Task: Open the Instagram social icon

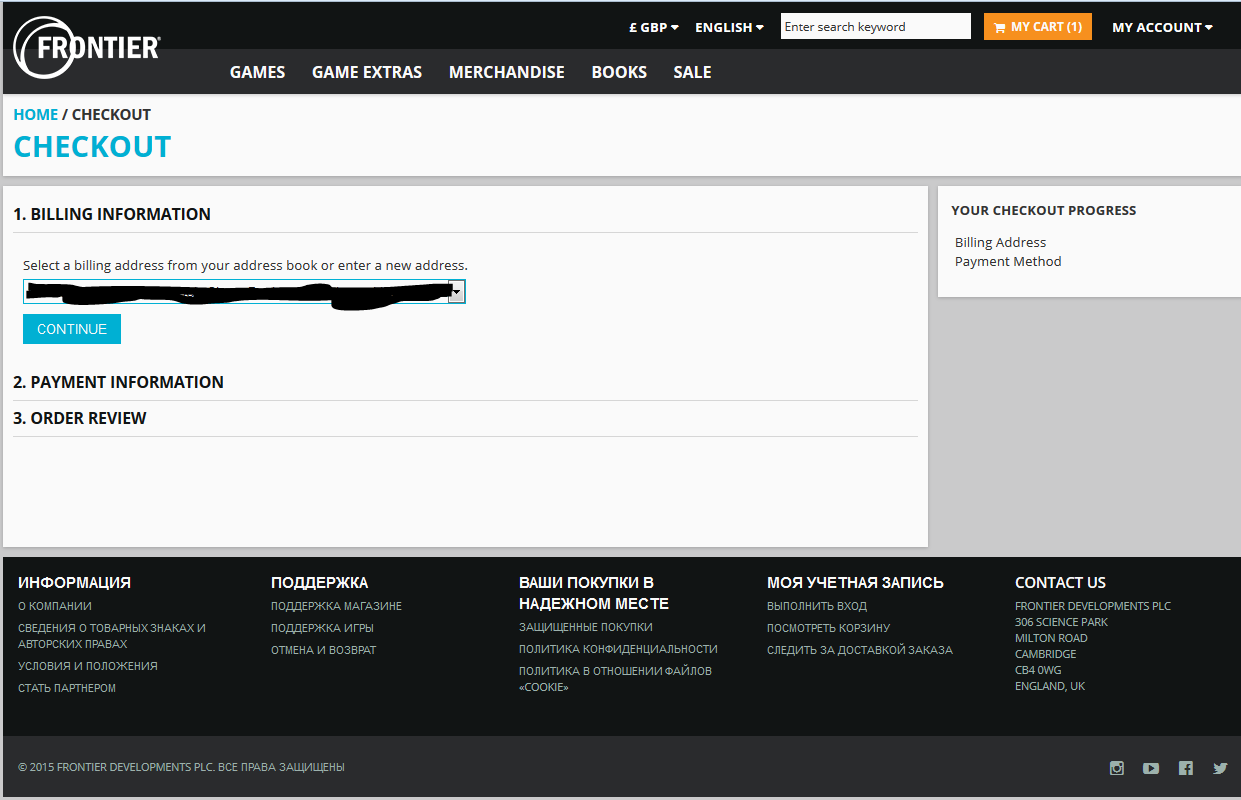Action: 1117,768
